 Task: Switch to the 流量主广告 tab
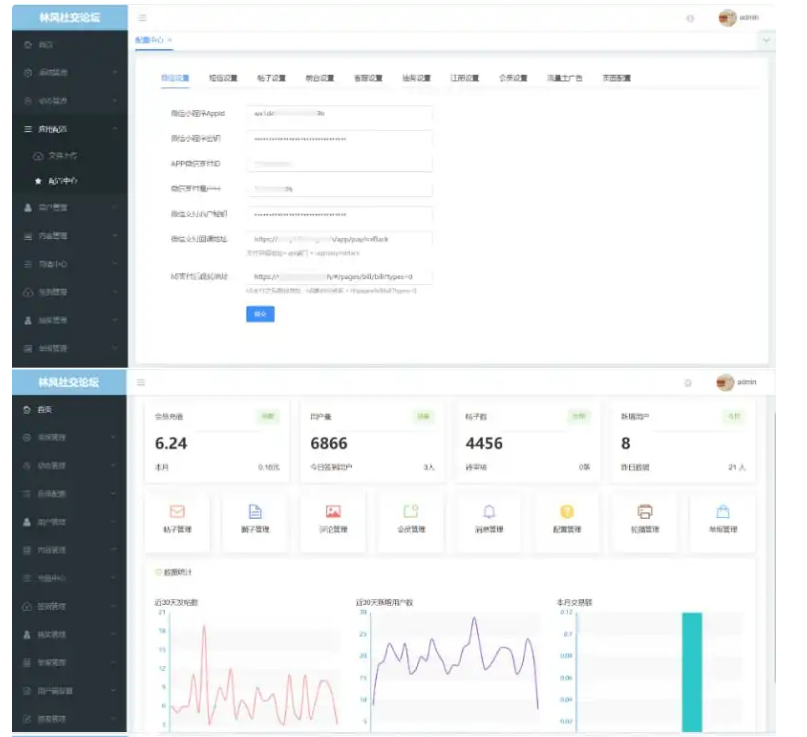pyautogui.click(x=564, y=78)
